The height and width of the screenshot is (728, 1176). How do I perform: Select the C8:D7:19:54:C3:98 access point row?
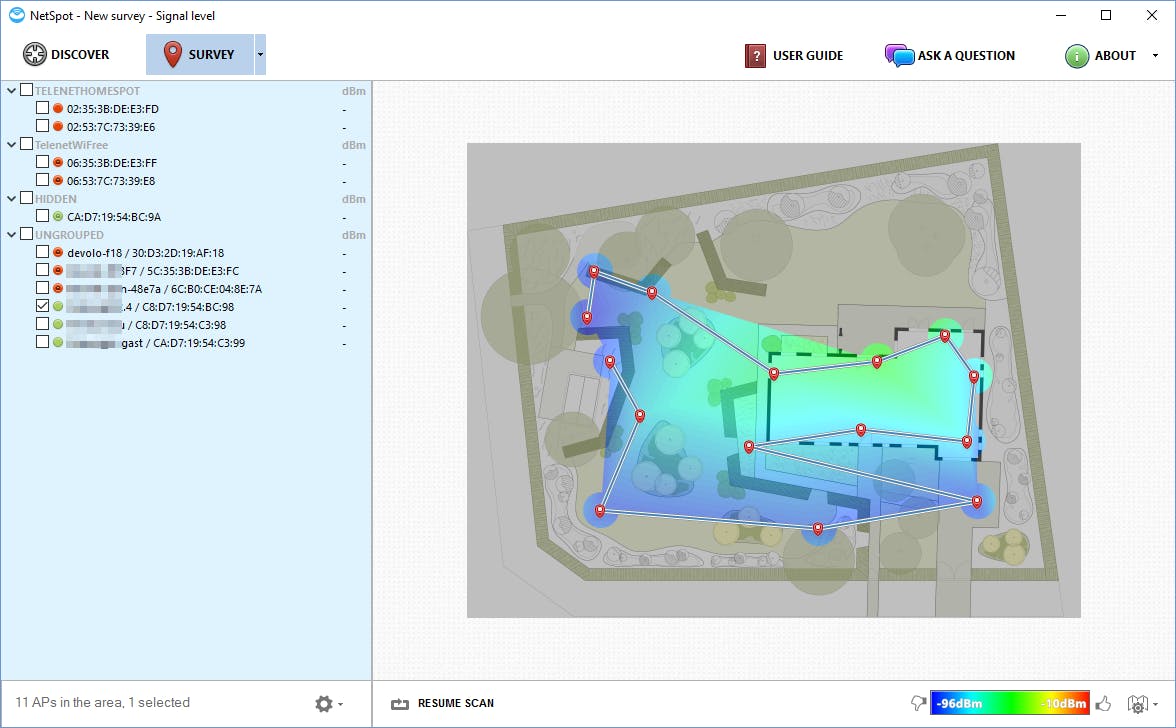pos(186,325)
